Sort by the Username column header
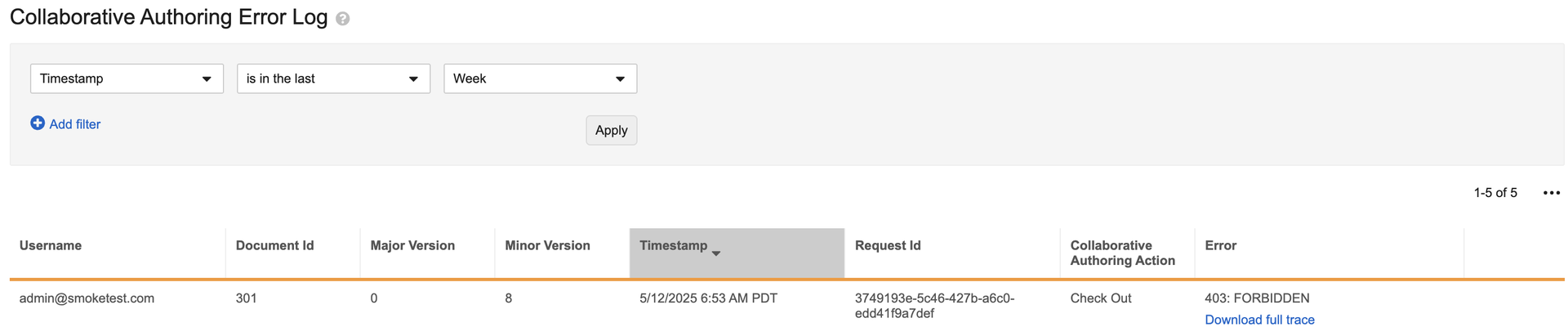Screen dimensions: 1568x336 tap(51, 245)
